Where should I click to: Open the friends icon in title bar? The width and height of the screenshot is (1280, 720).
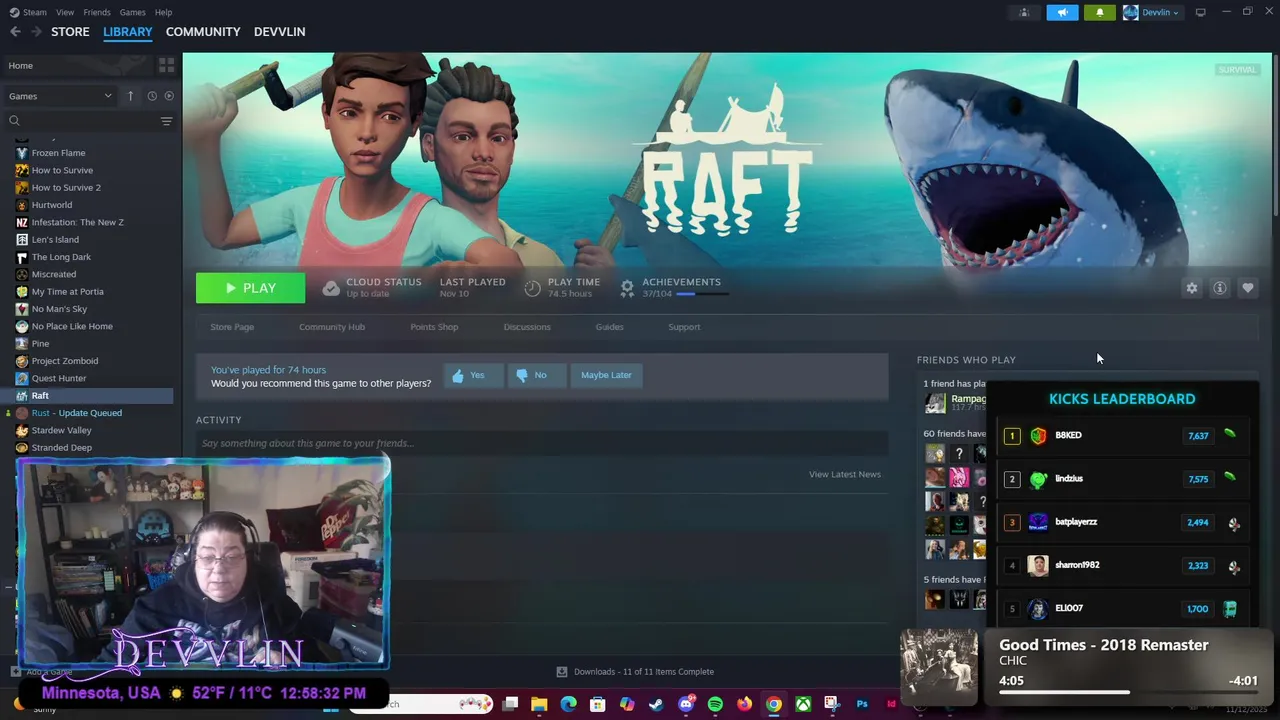(1024, 12)
